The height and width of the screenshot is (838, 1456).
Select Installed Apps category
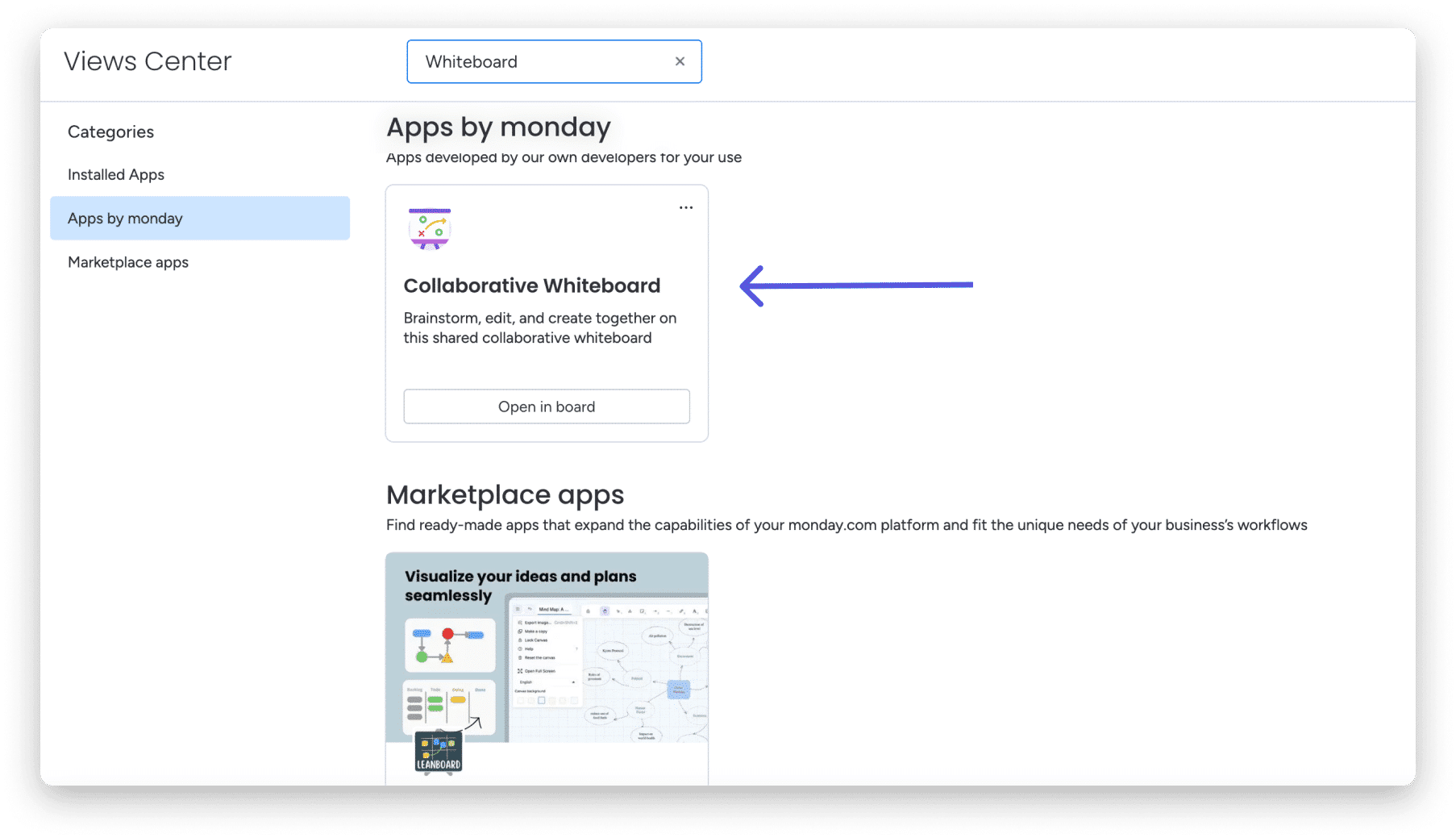pyautogui.click(x=116, y=175)
